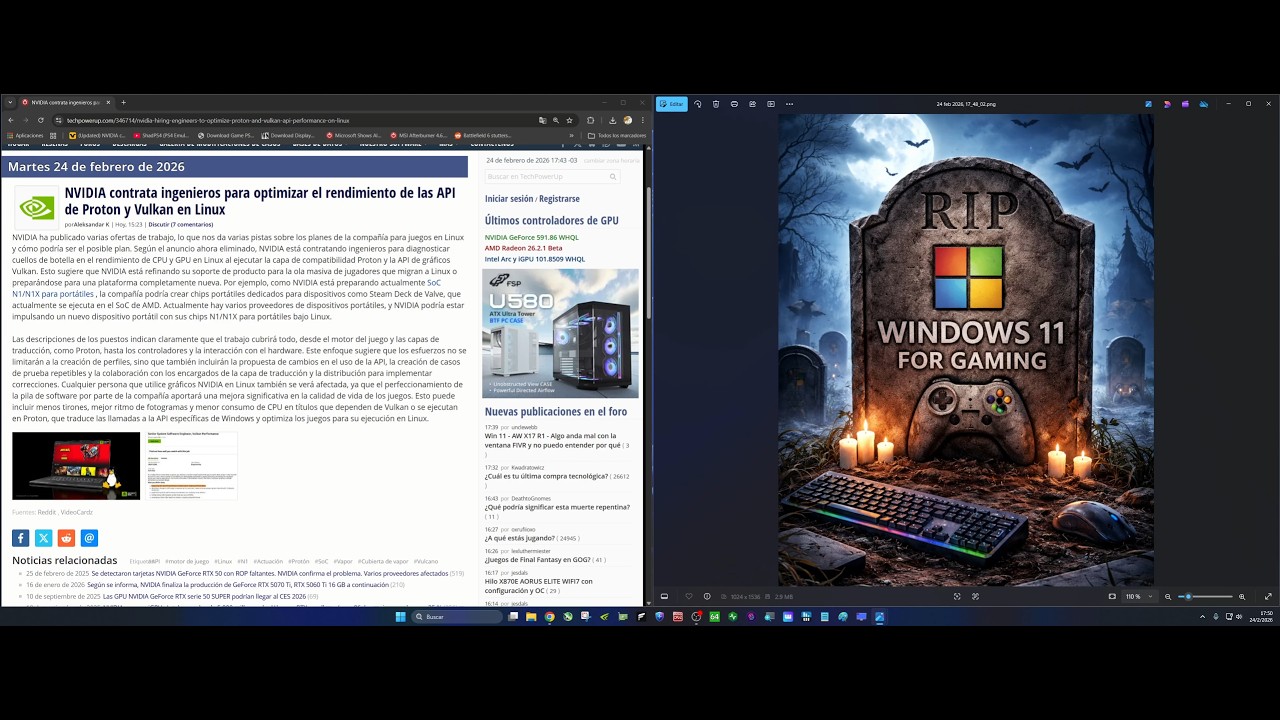This screenshot has height=720, width=1280.
Task: Share article by email icon
Action: (89, 538)
